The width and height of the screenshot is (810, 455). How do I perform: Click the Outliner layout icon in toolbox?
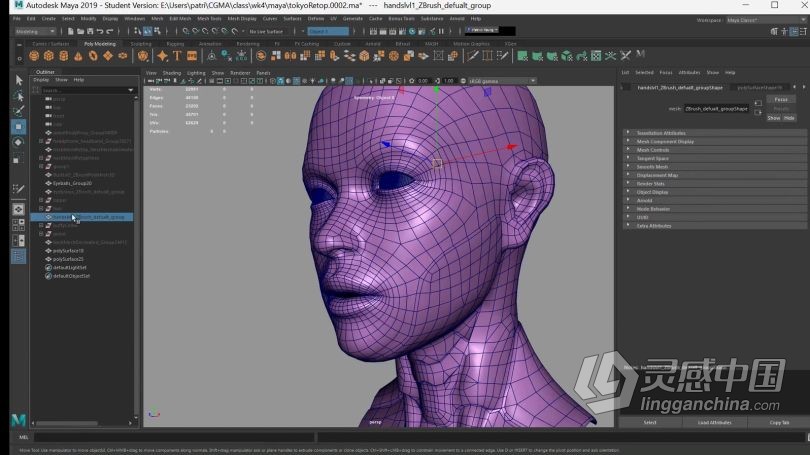pos(19,256)
